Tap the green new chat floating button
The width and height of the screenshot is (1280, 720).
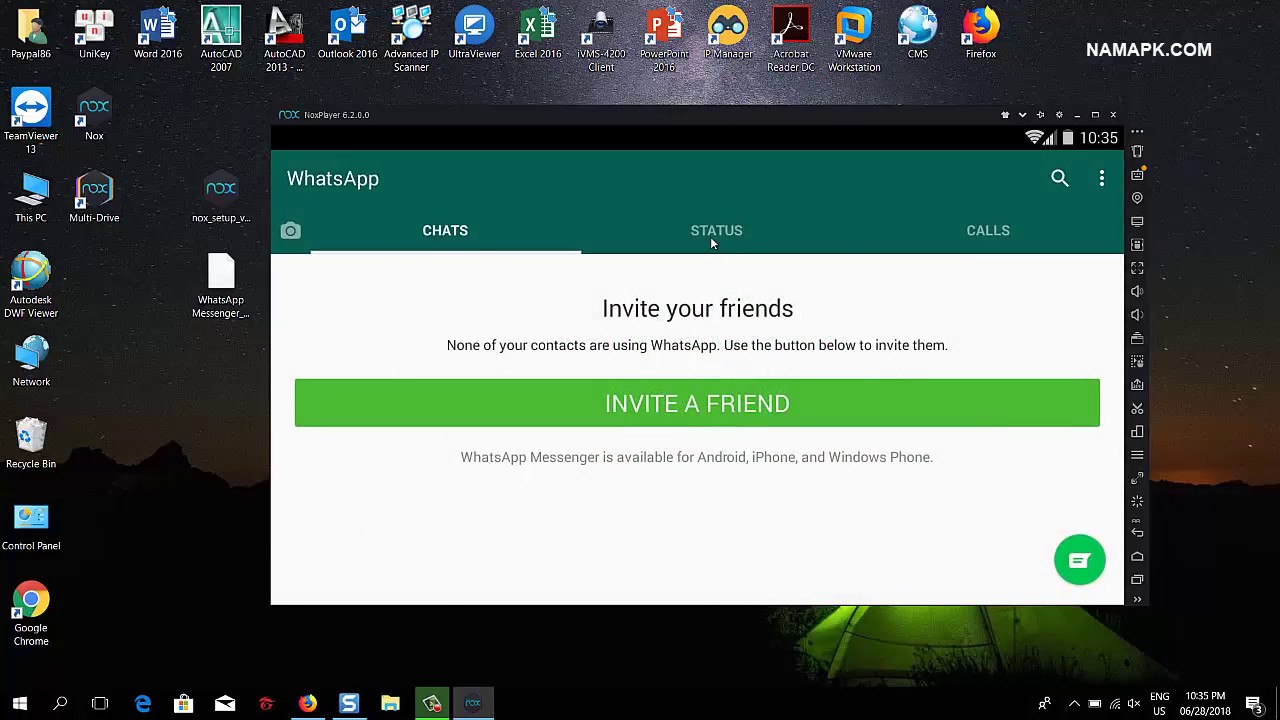1079,561
